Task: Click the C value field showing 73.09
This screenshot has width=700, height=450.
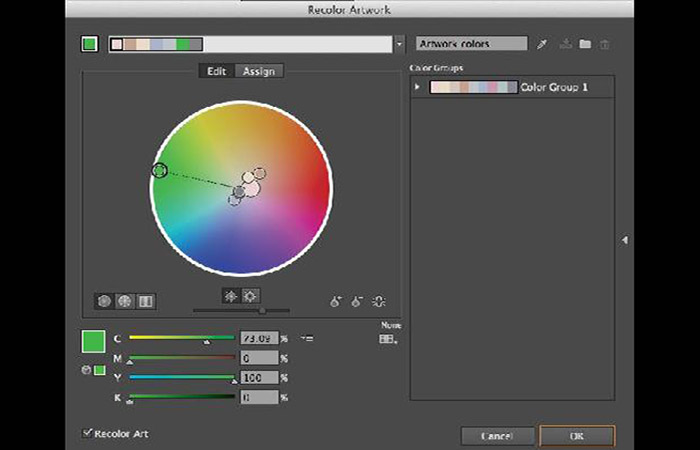Action: point(259,338)
